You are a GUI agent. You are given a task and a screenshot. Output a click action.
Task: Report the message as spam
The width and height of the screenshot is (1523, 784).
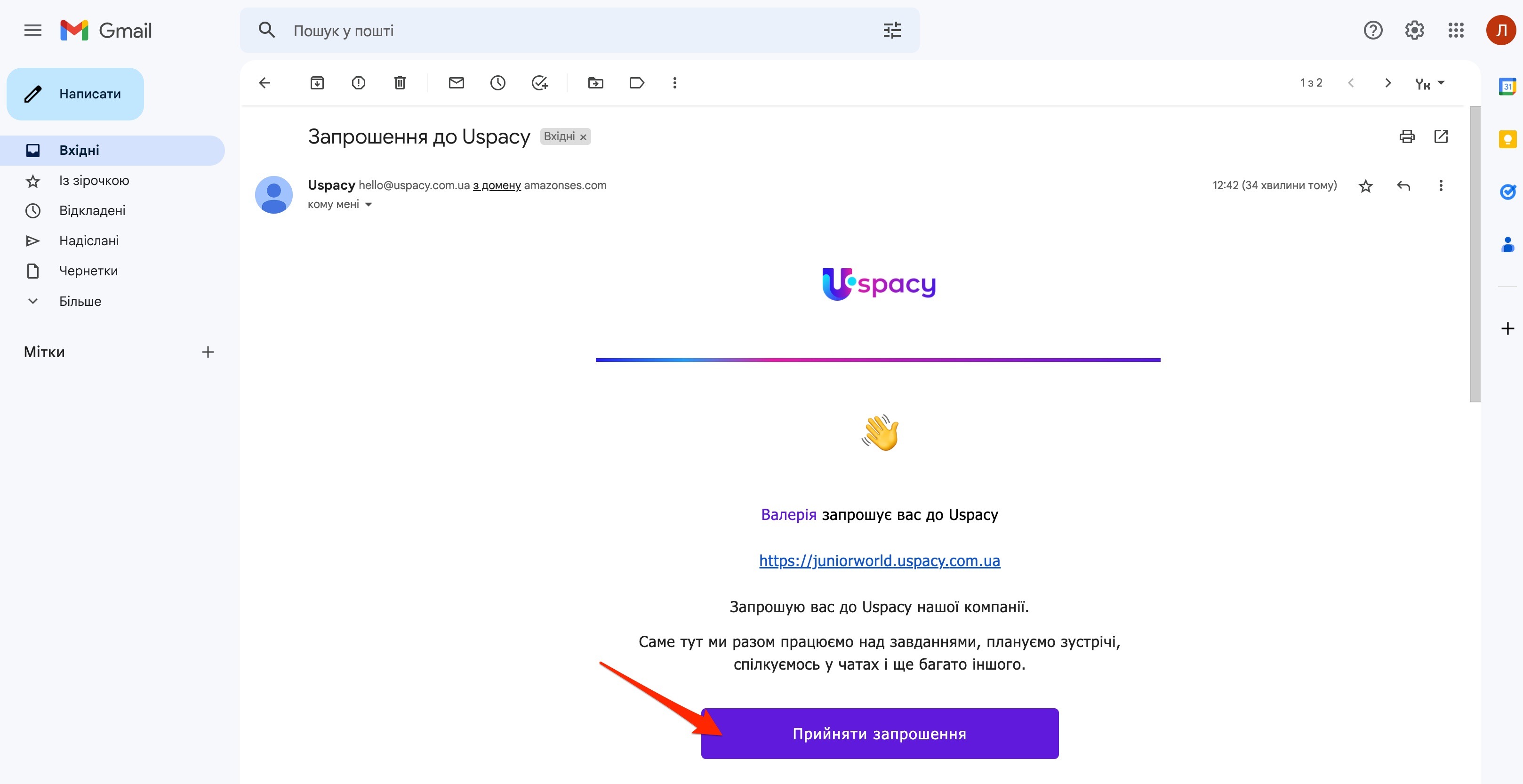(x=358, y=83)
